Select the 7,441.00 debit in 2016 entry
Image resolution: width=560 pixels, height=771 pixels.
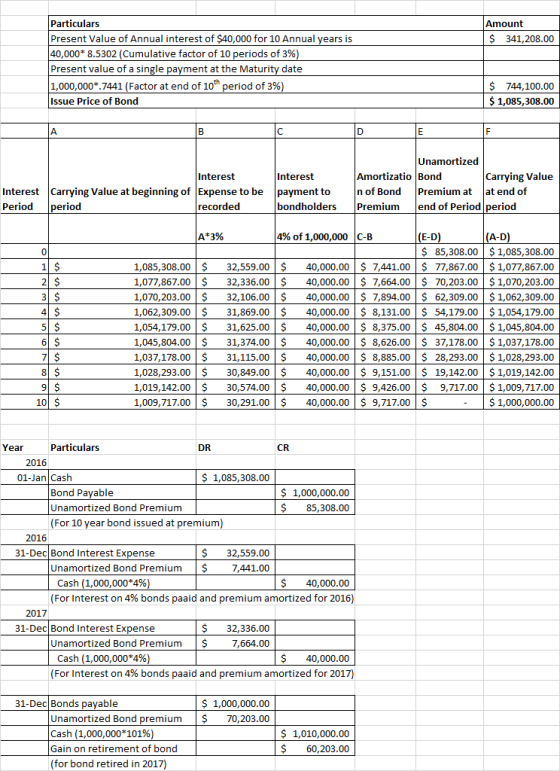point(236,568)
